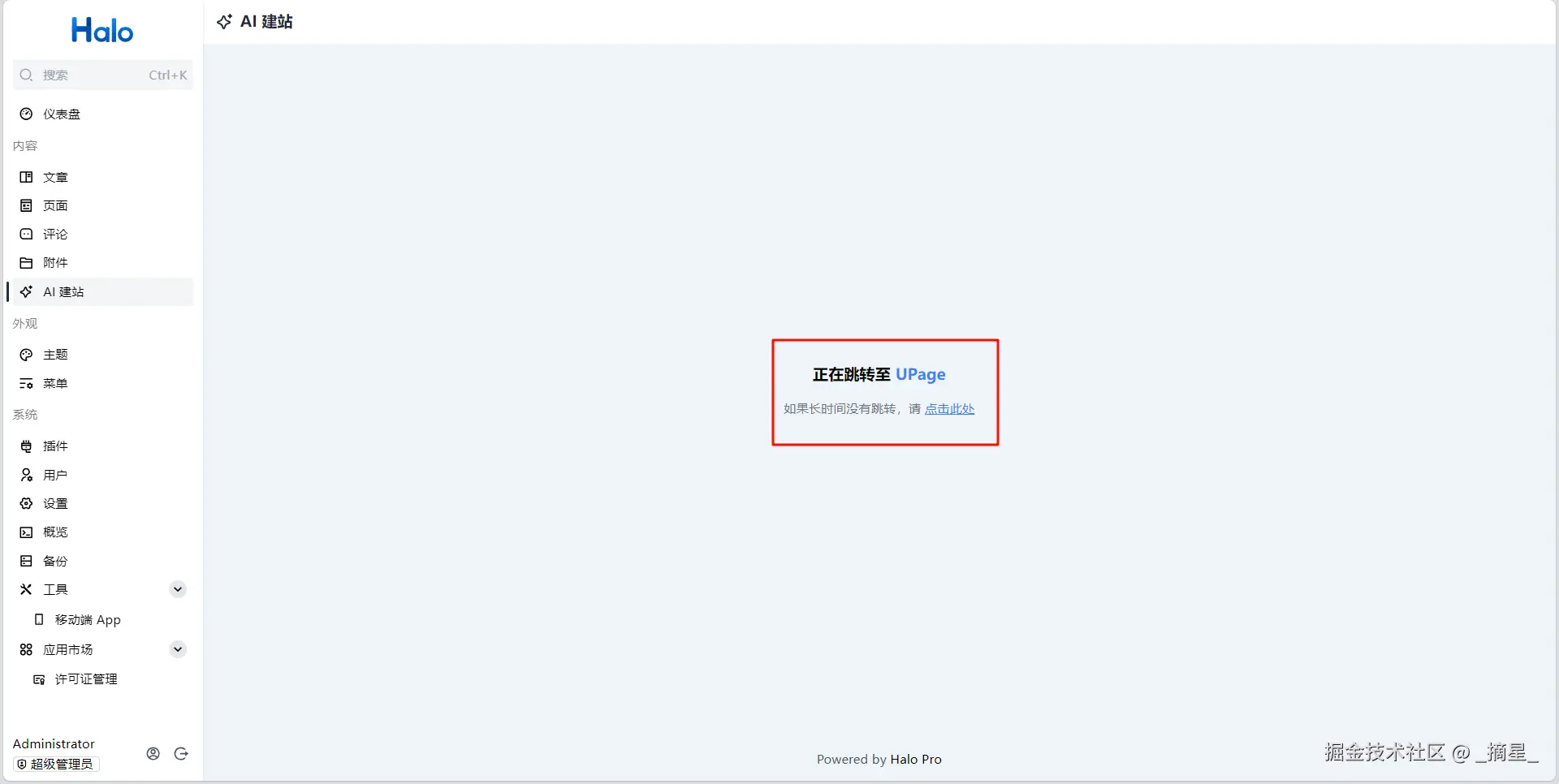Click the UPage link in redirect message

pos(921,374)
